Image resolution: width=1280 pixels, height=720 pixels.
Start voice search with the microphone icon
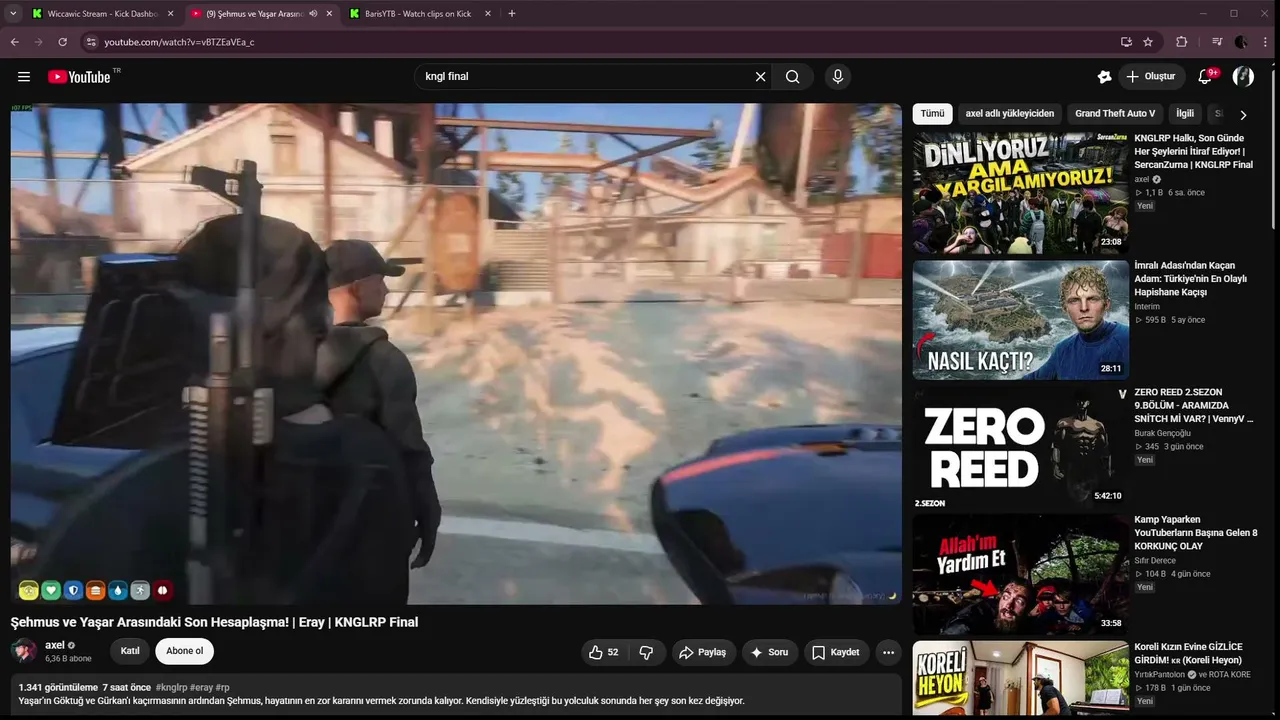click(838, 77)
